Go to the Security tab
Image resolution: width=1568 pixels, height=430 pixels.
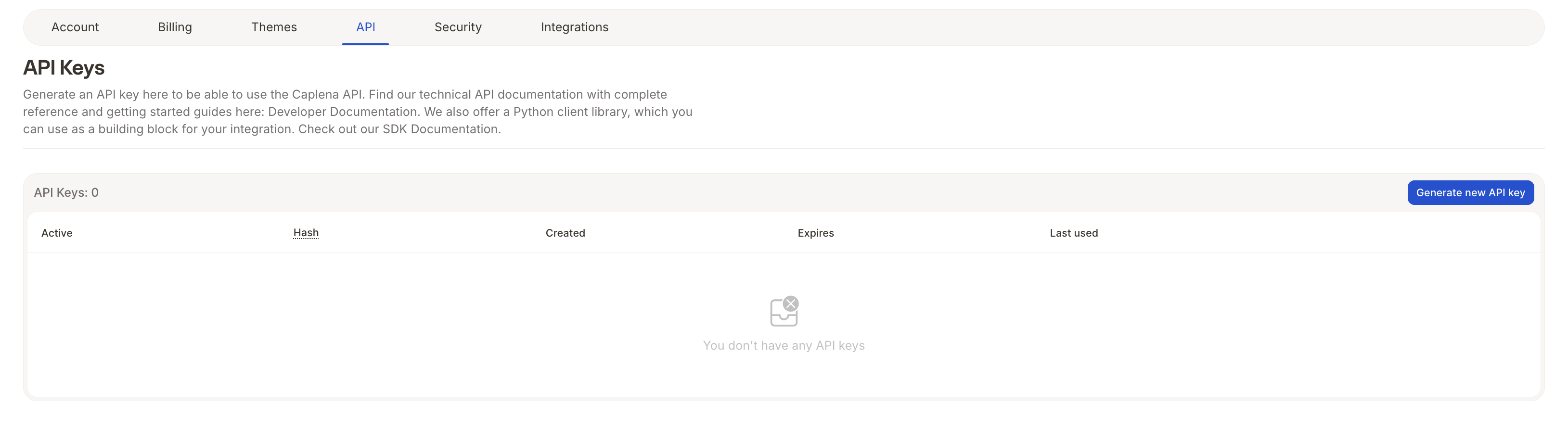coord(458,27)
